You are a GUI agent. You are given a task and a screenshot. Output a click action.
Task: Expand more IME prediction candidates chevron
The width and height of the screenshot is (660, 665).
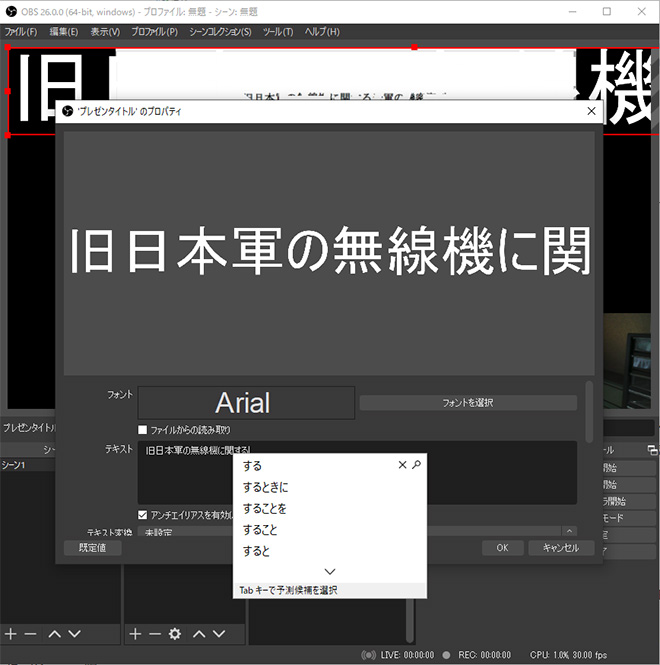330,572
